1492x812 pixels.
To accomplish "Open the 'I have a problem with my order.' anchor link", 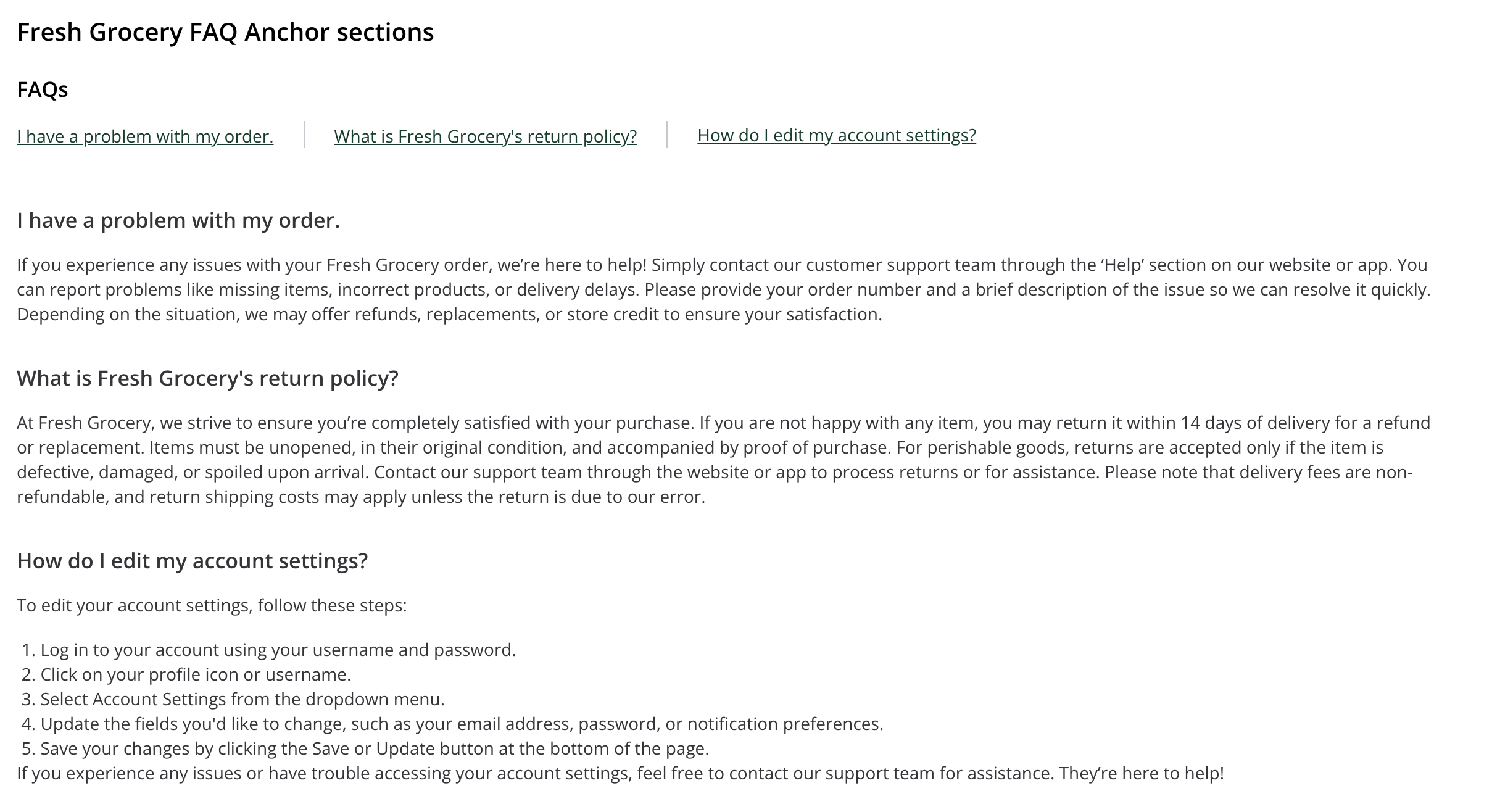I will 144,136.
